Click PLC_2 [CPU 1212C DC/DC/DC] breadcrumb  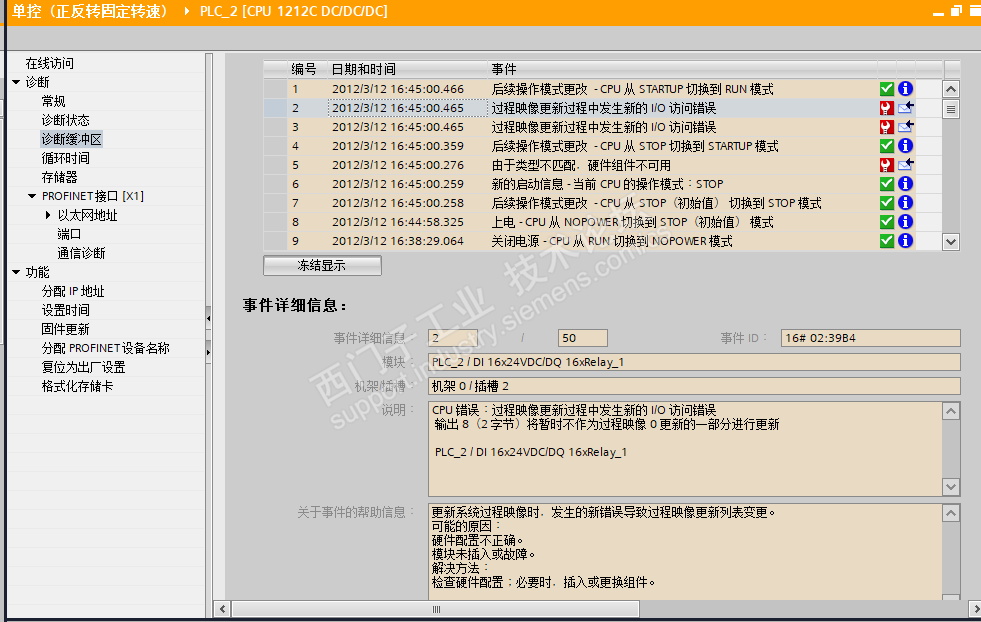click(293, 11)
